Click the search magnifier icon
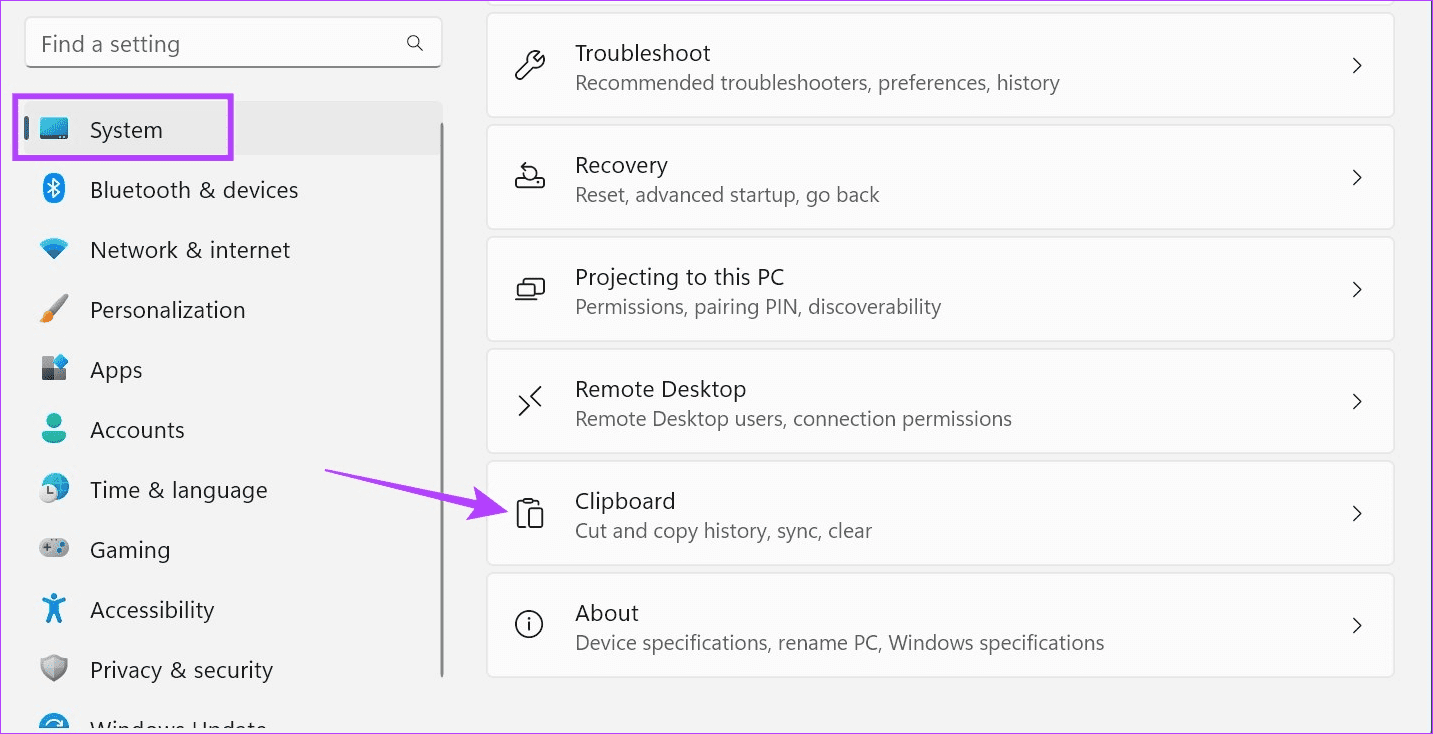Image resolution: width=1433 pixels, height=734 pixels. coord(415,43)
